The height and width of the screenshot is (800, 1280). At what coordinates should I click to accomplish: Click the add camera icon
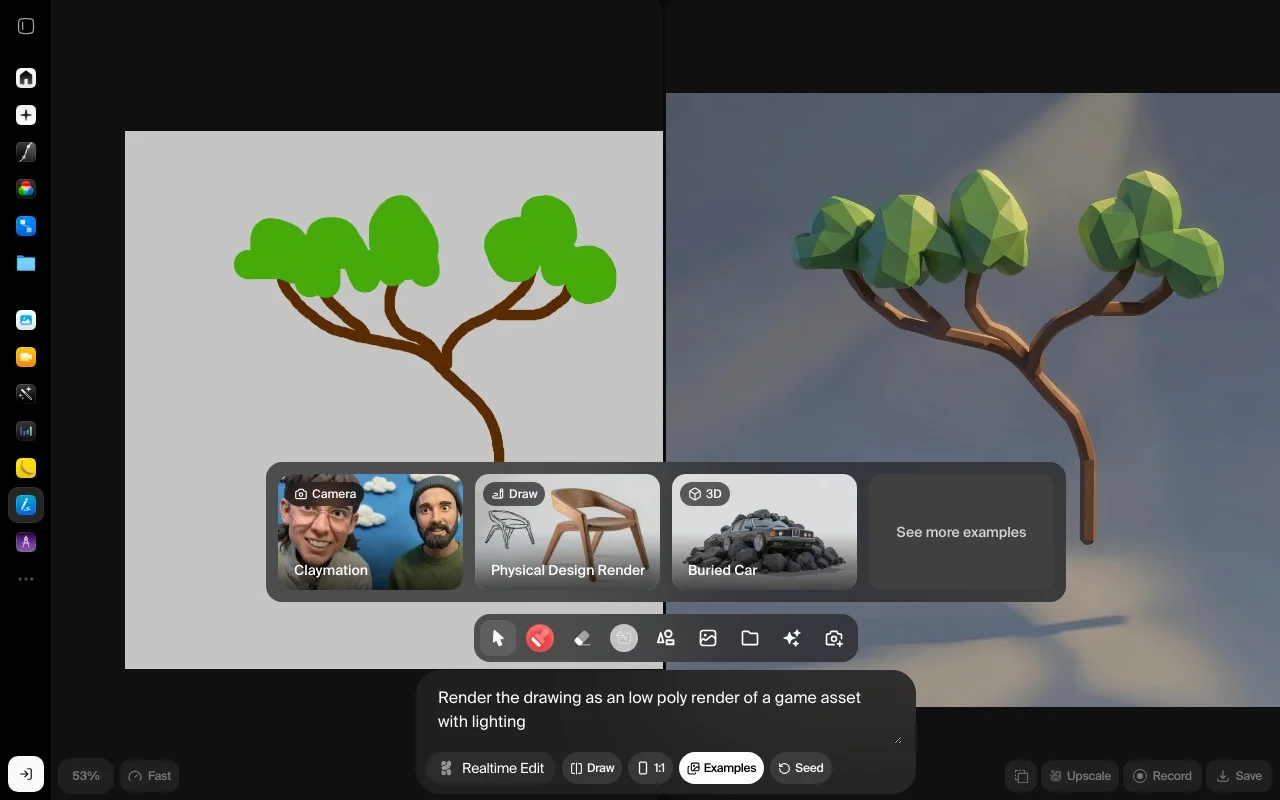pyautogui.click(x=834, y=638)
